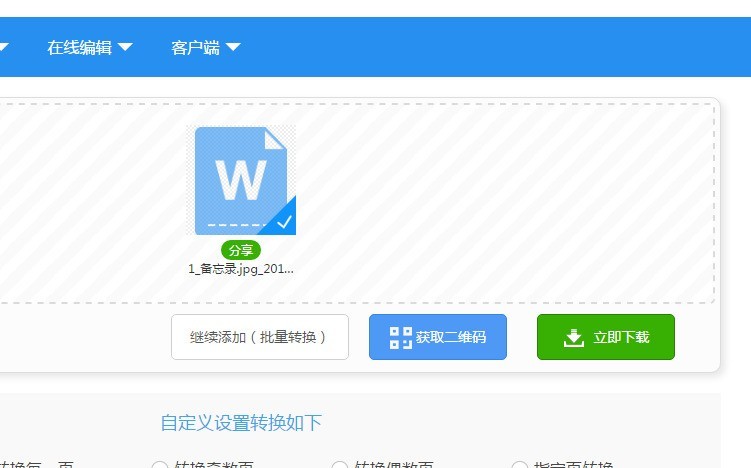Click the 立即下载 download button

(606, 337)
